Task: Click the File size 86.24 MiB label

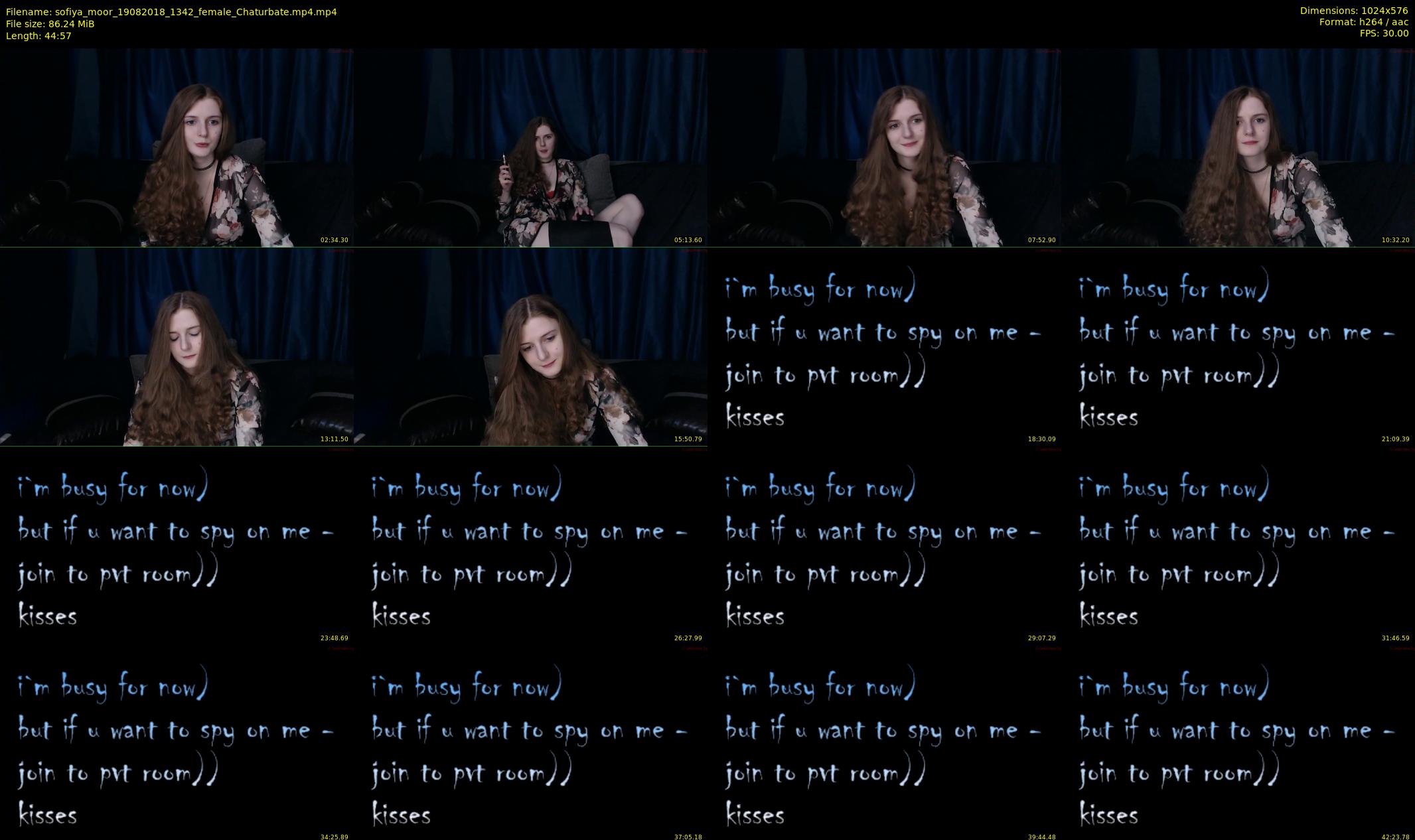Action: tap(50, 24)
